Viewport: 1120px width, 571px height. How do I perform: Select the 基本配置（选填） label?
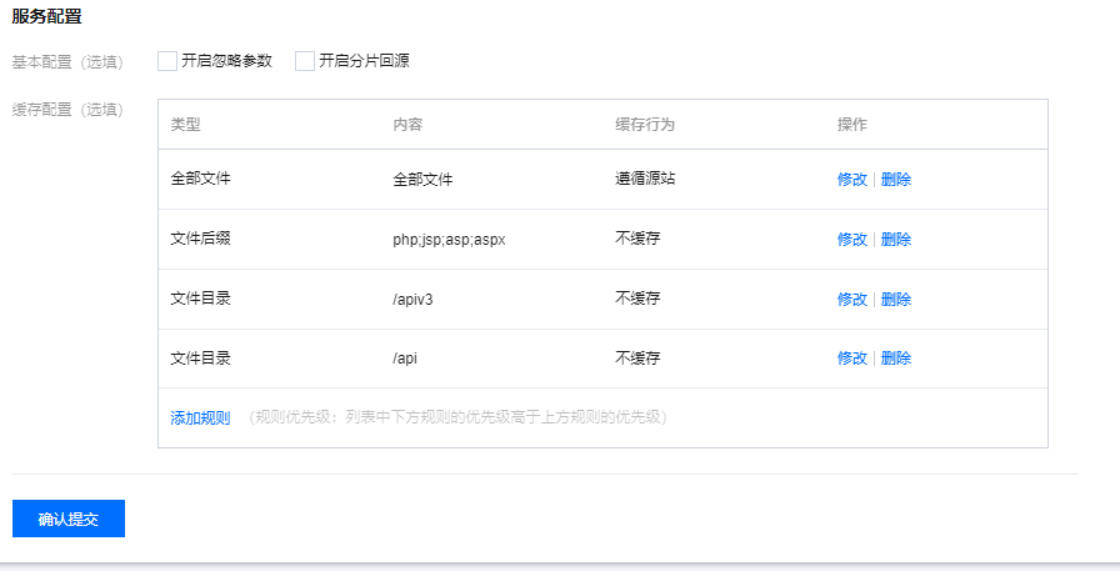[67, 62]
